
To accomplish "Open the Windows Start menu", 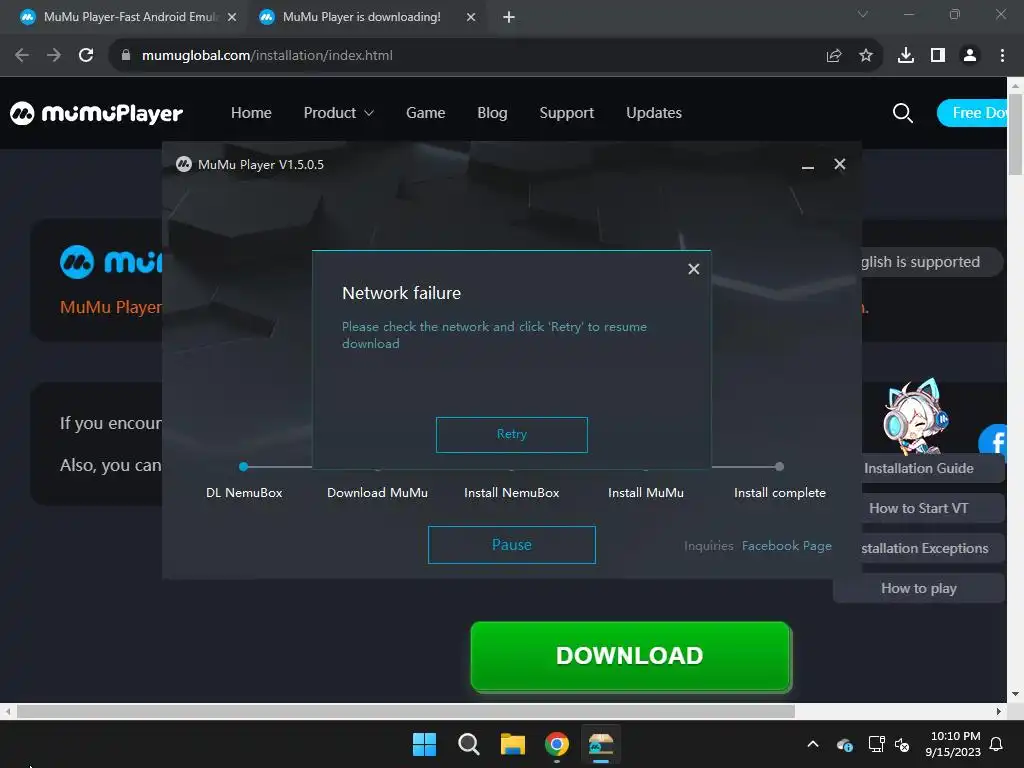I will [x=424, y=744].
